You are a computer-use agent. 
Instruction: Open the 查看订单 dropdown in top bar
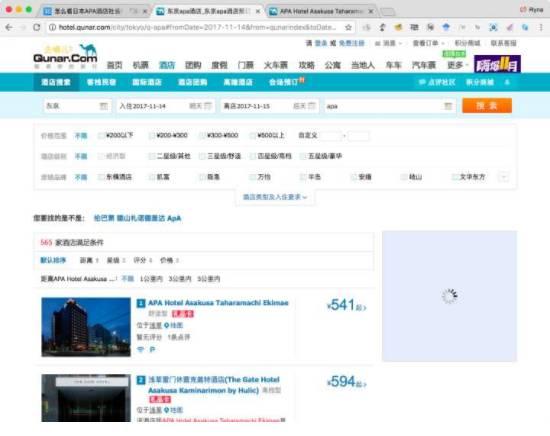pos(428,43)
